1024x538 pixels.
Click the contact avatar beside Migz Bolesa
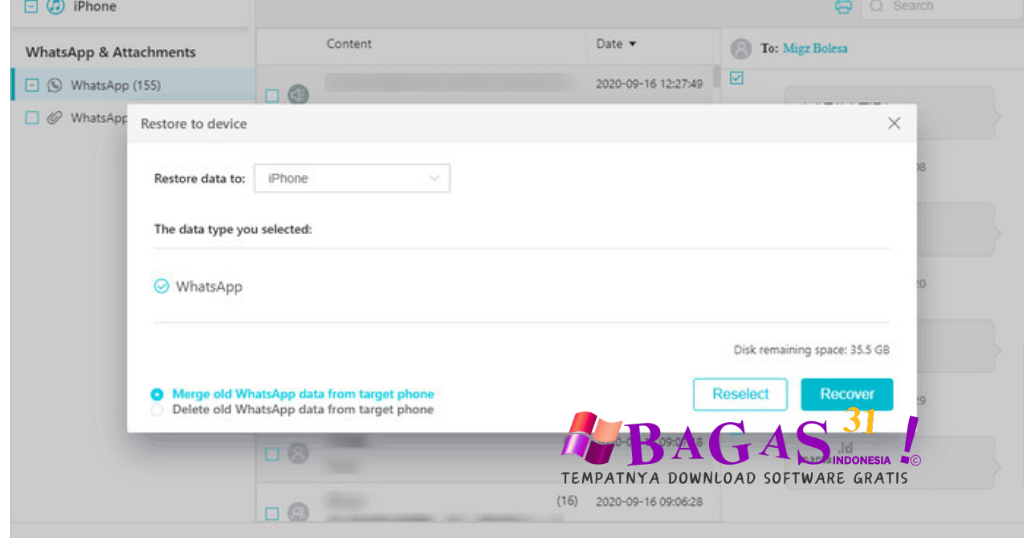tap(741, 48)
